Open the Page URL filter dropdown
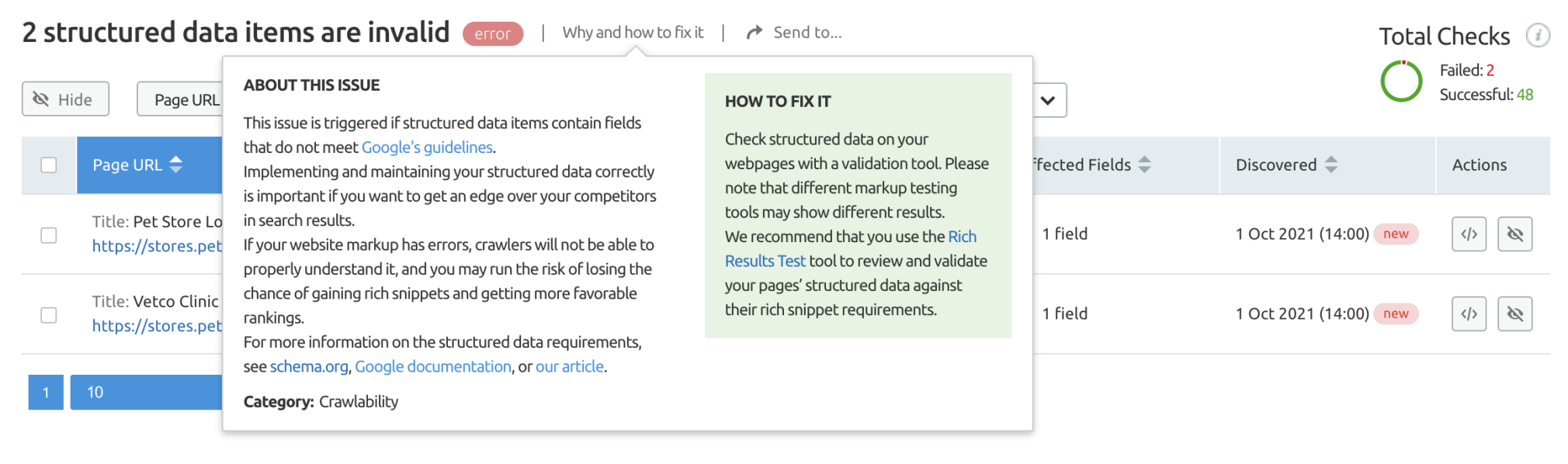This screenshot has width=1568, height=464. [180, 99]
